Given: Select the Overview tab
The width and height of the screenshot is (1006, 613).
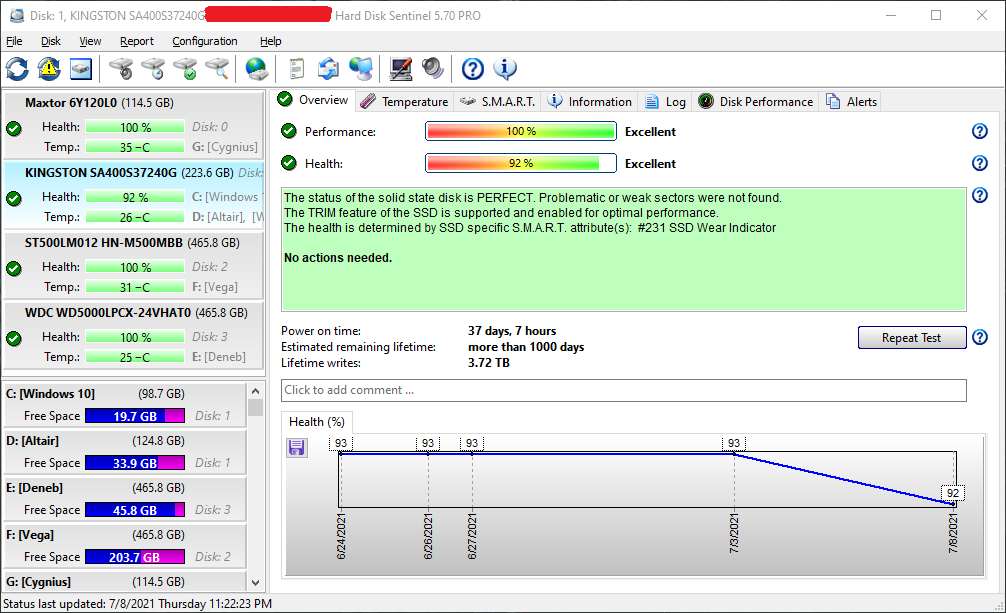Looking at the screenshot, I should tap(313, 99).
